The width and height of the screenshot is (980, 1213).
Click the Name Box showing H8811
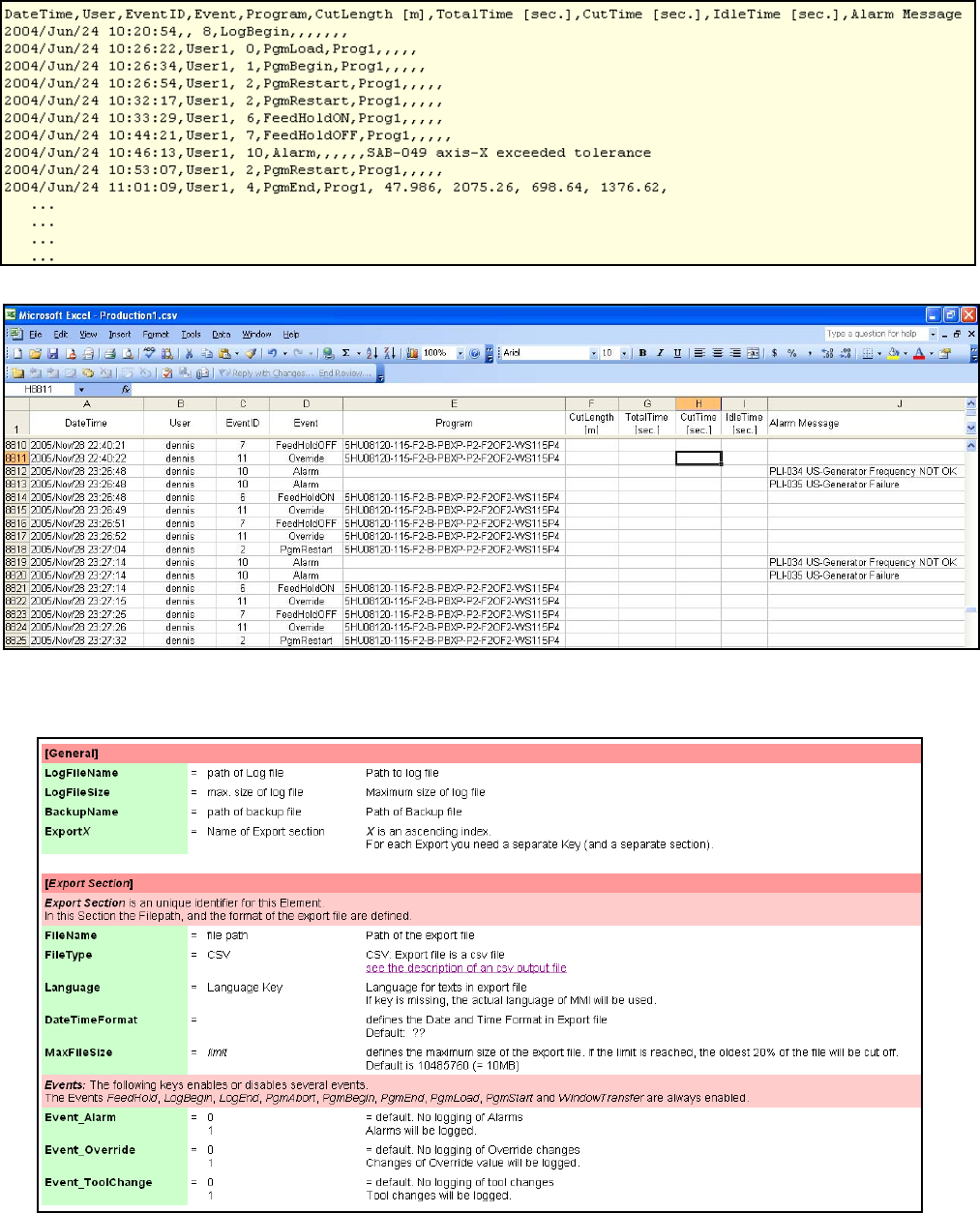coord(40,389)
